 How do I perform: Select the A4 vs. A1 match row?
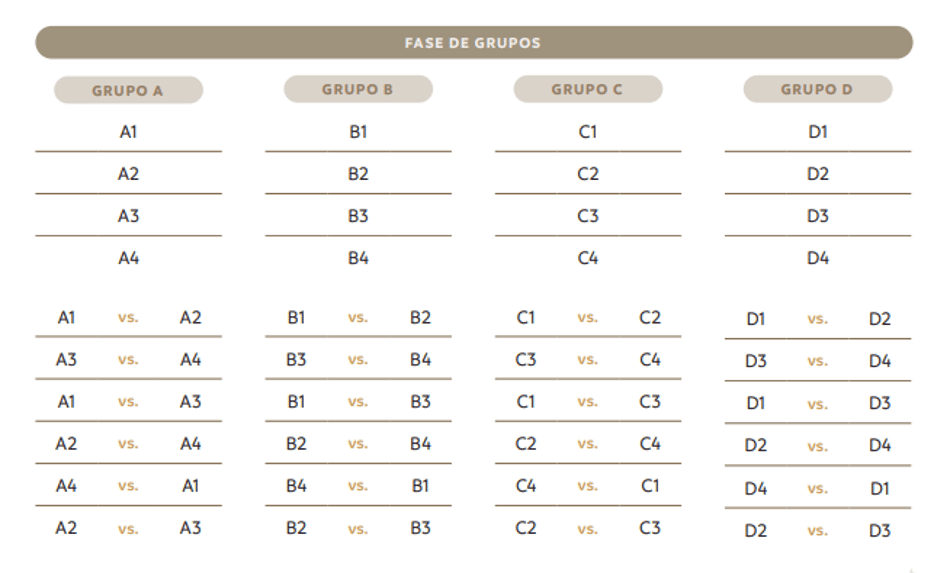pos(128,486)
